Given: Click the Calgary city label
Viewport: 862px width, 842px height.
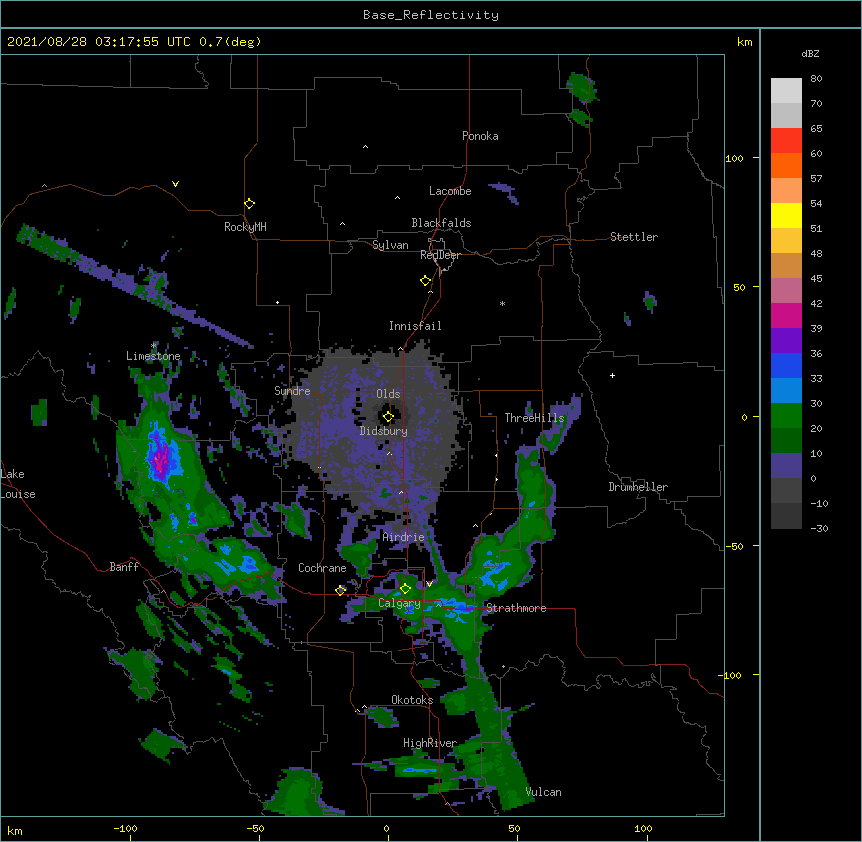Looking at the screenshot, I should [x=399, y=603].
